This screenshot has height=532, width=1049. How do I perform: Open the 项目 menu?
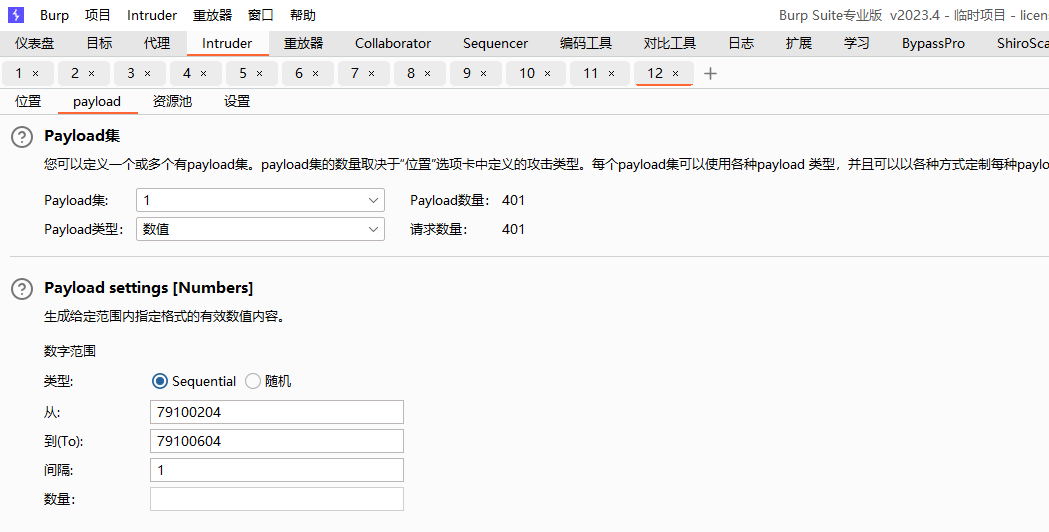[98, 15]
